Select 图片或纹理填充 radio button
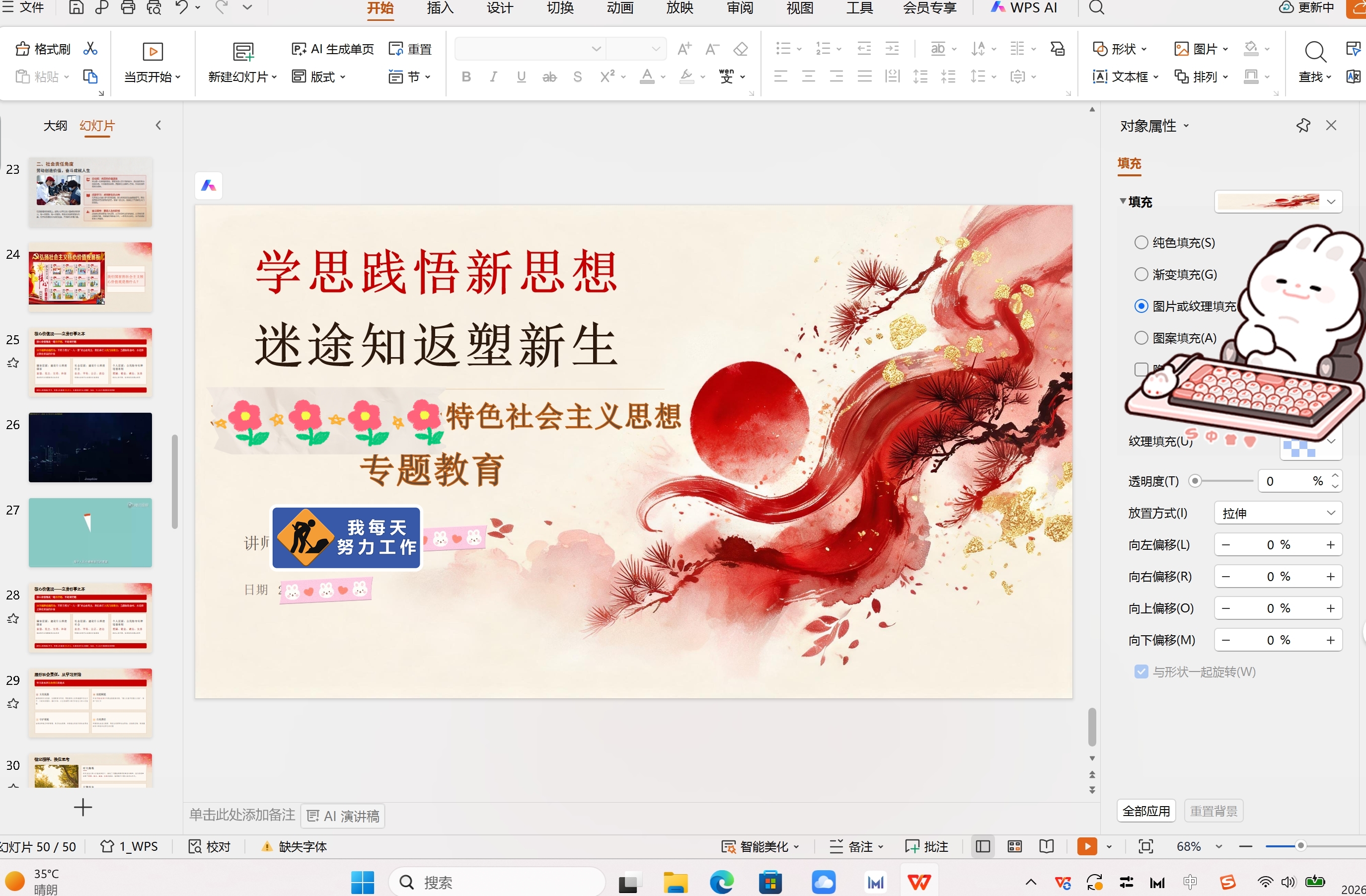This screenshot has width=1366, height=896. point(1141,306)
